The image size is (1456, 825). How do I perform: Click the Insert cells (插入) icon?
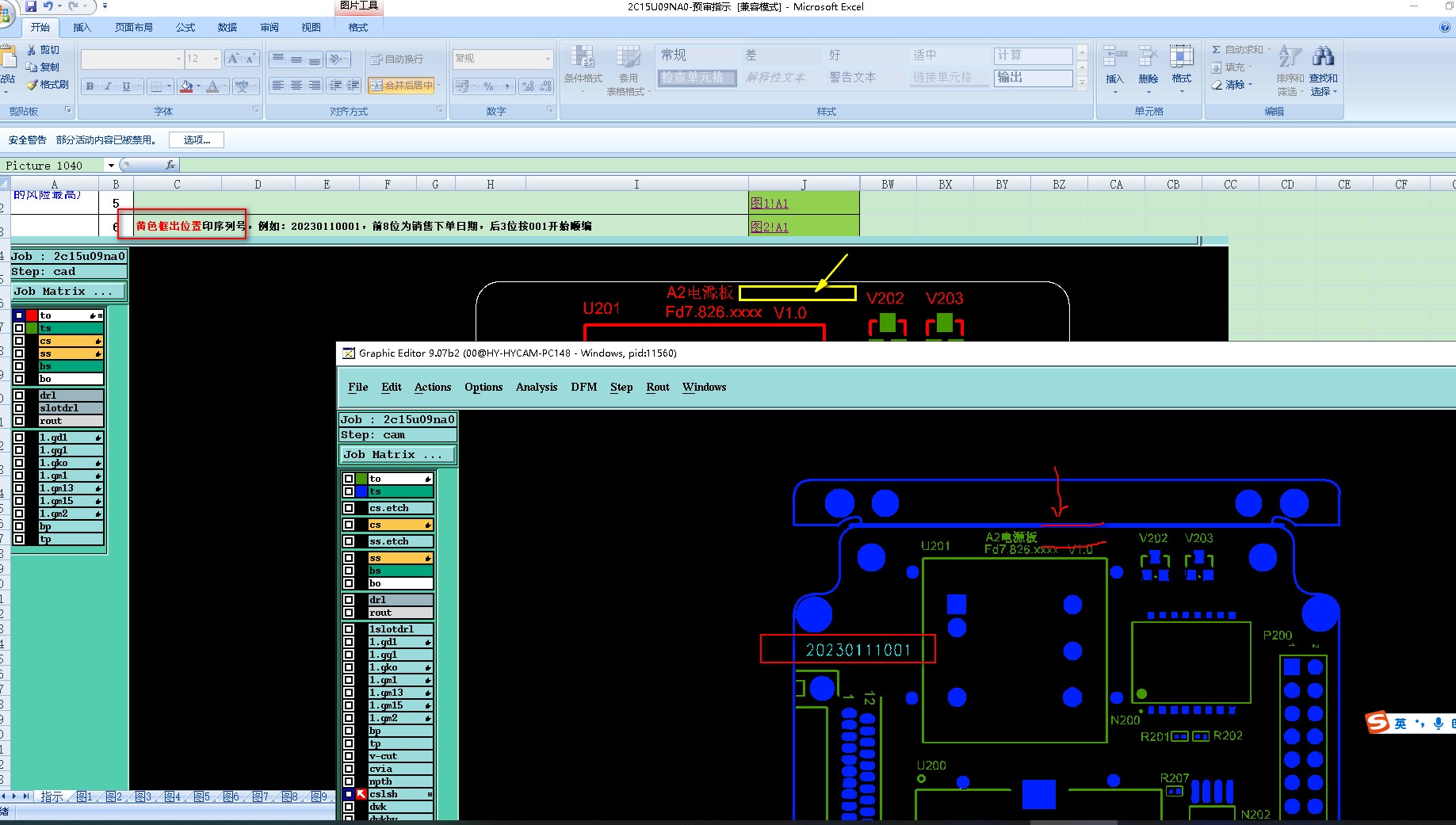(x=1114, y=57)
